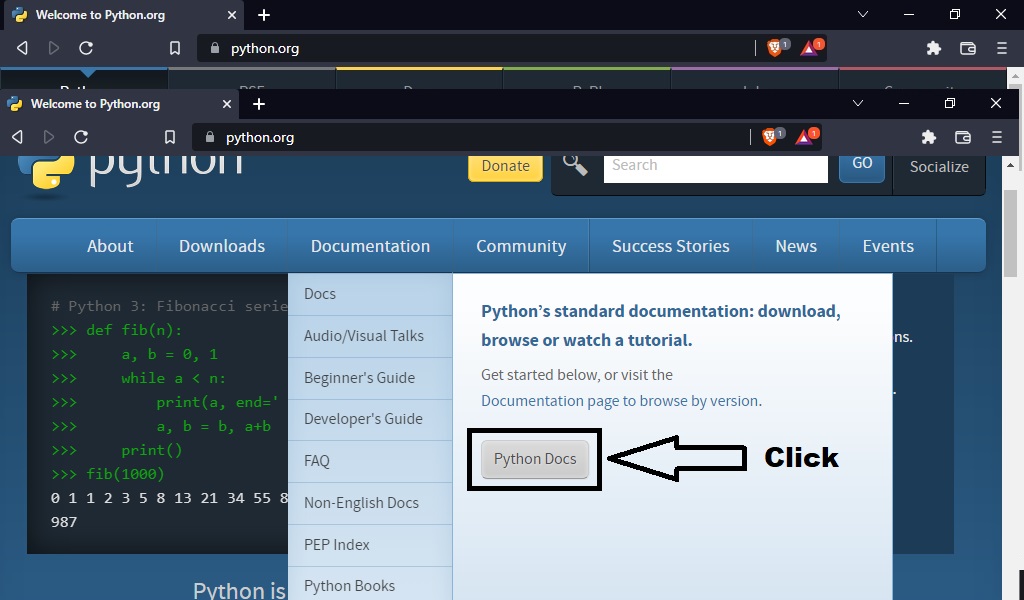Click forward arrow in front browser window

pyautogui.click(x=49, y=137)
